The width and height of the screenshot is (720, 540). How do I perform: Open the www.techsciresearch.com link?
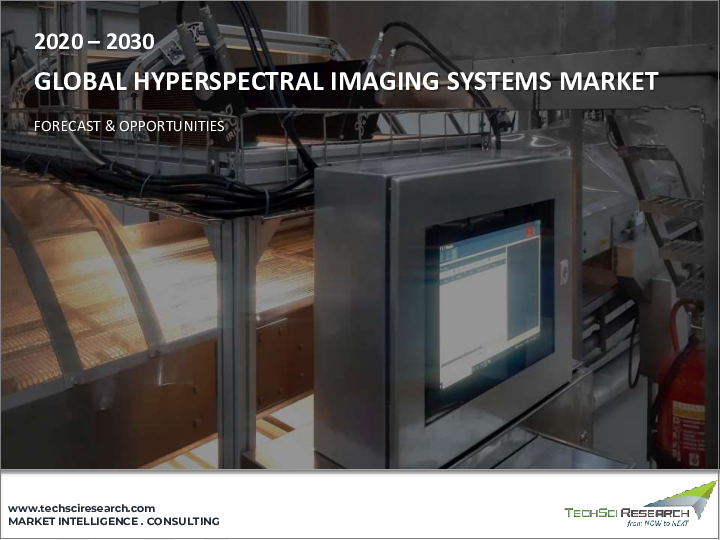pos(82,508)
